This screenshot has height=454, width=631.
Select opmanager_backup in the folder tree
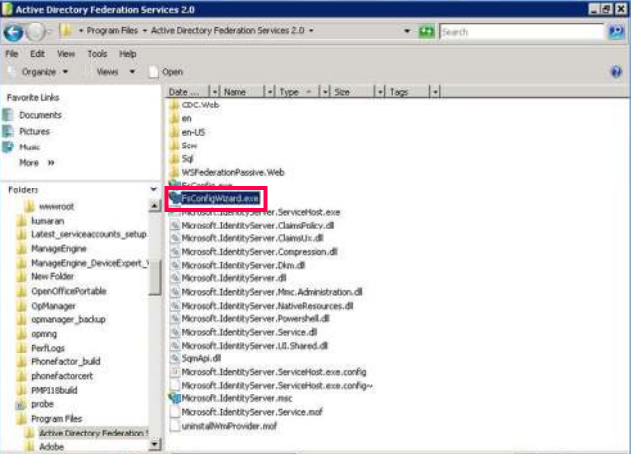point(68,320)
